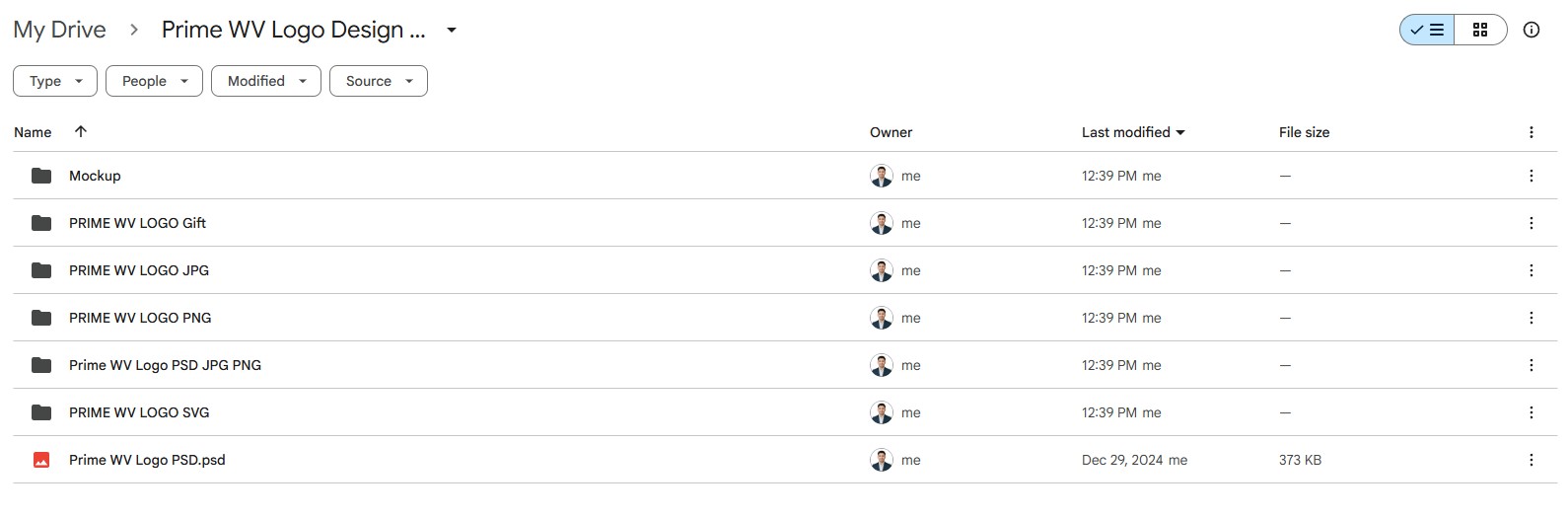1568x518 pixels.
Task: Select the PRIME WV LOGO JPG folder icon
Action: click(41, 270)
